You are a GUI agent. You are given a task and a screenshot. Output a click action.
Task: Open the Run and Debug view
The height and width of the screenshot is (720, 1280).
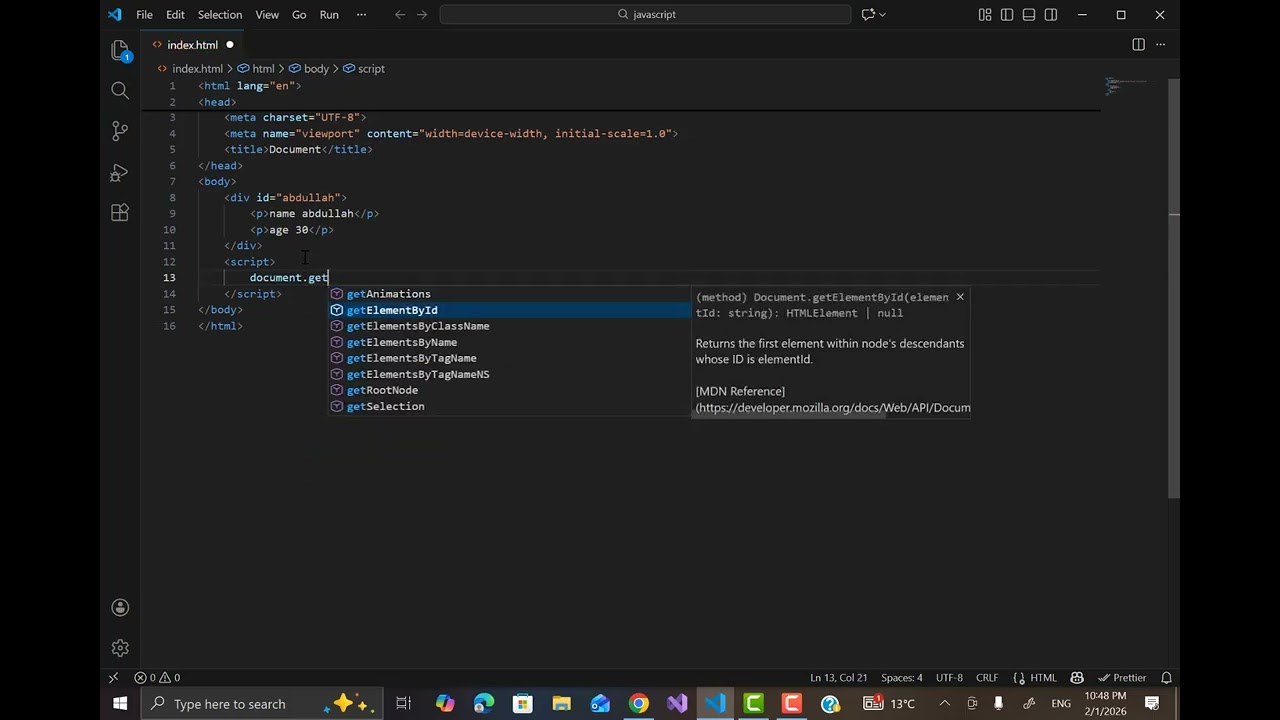coord(120,172)
